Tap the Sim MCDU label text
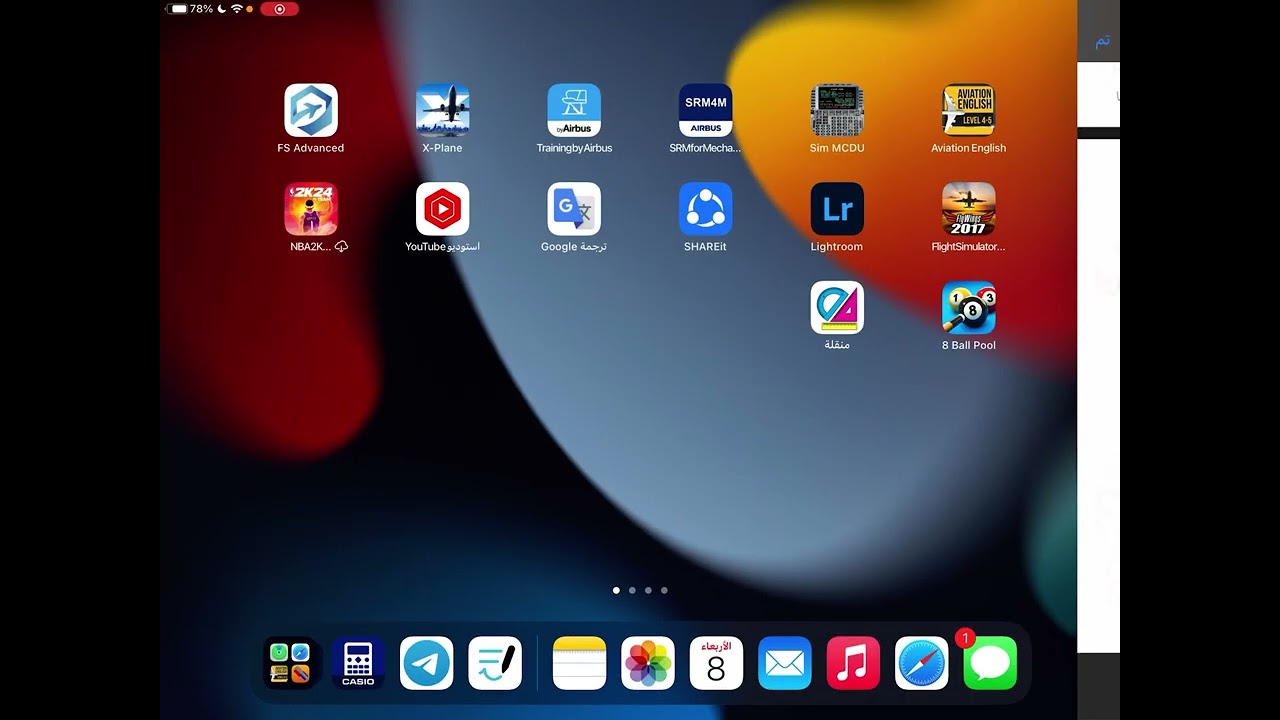Viewport: 1280px width, 720px height. (x=837, y=148)
